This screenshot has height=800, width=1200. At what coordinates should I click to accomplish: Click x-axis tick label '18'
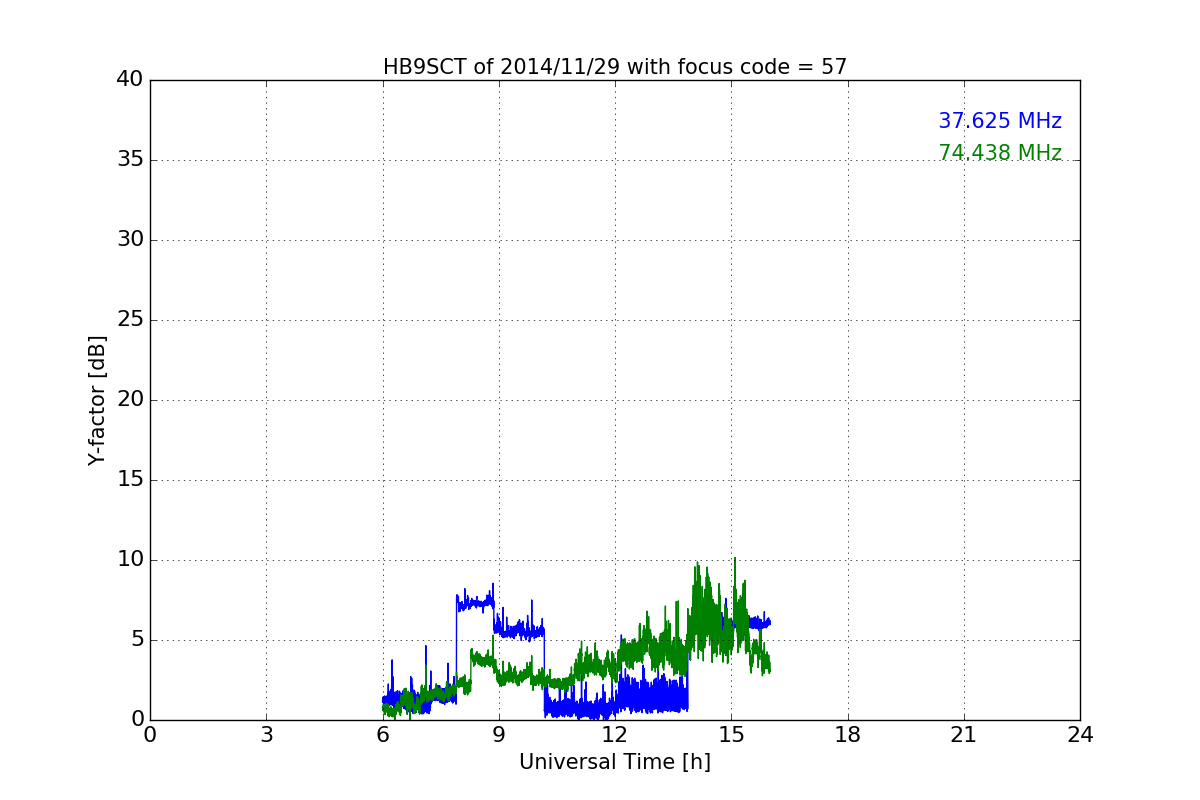point(848,735)
